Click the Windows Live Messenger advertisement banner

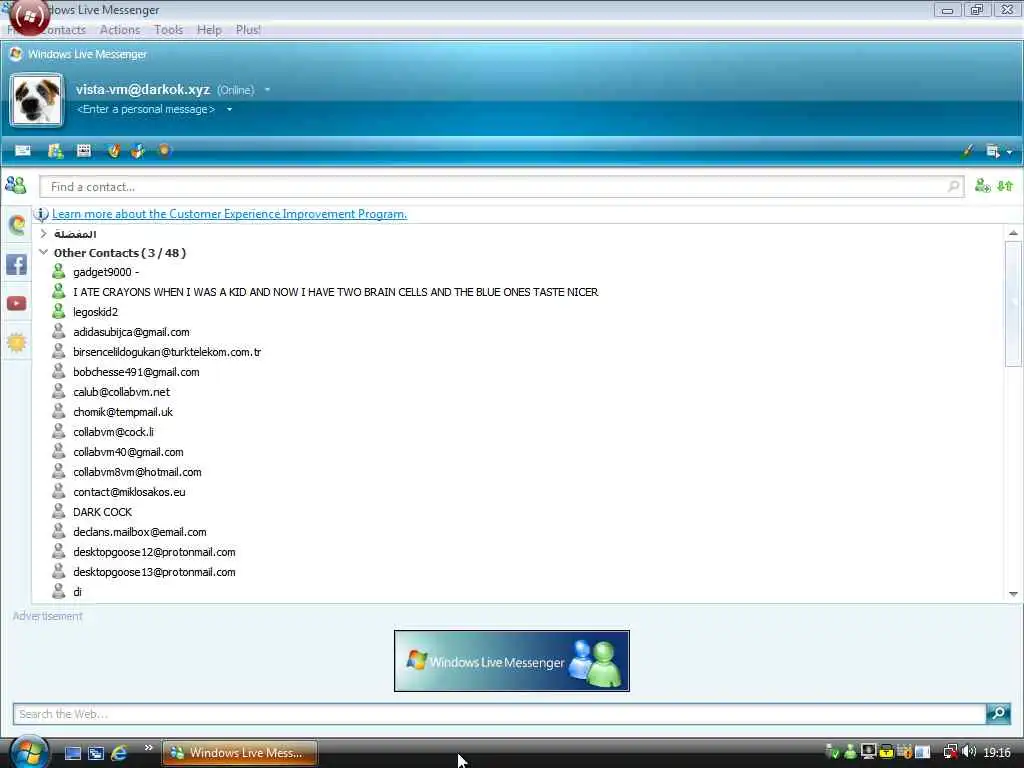tap(512, 661)
